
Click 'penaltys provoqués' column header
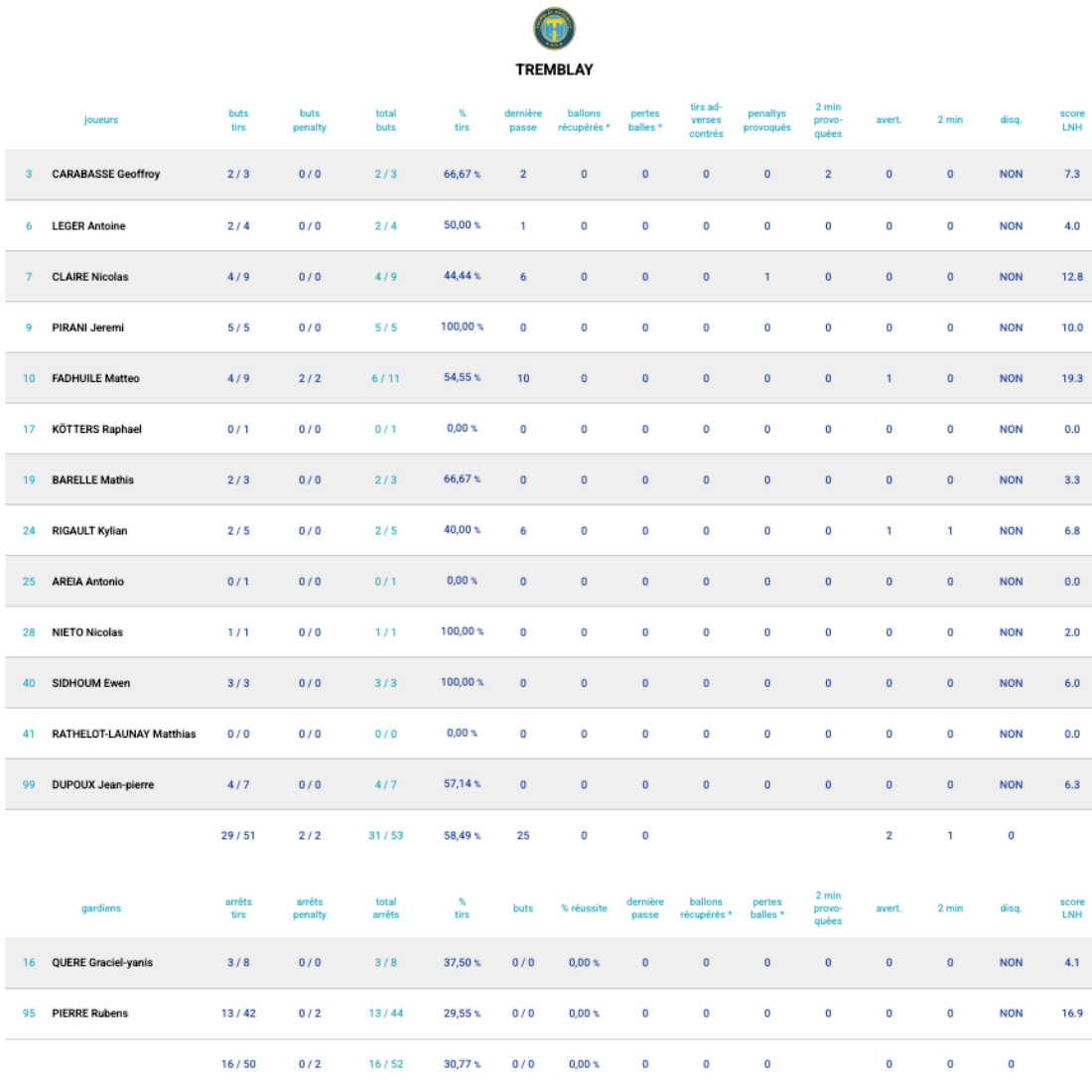pyautogui.click(x=767, y=120)
